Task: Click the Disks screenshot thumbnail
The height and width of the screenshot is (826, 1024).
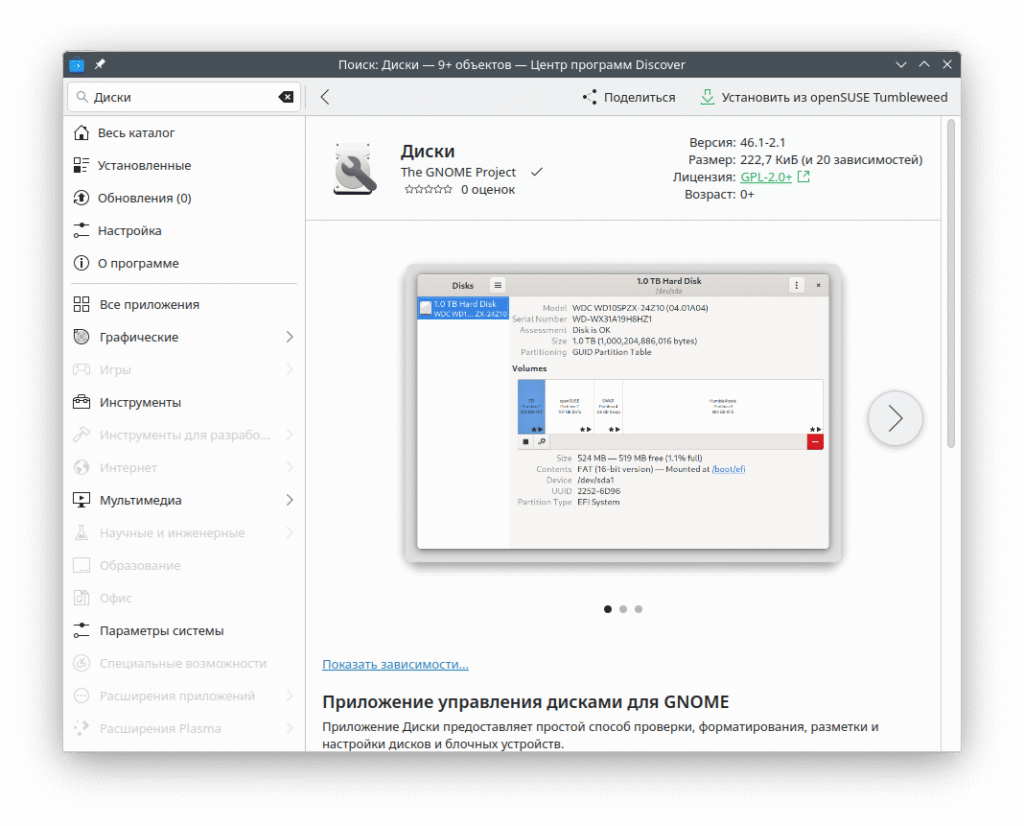Action: click(623, 413)
